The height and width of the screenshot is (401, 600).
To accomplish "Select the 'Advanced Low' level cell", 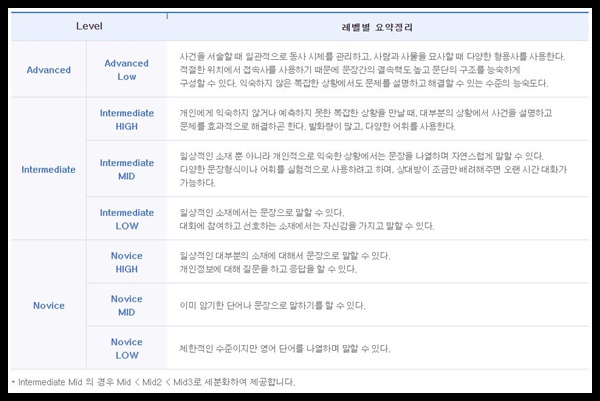I will coord(126,70).
